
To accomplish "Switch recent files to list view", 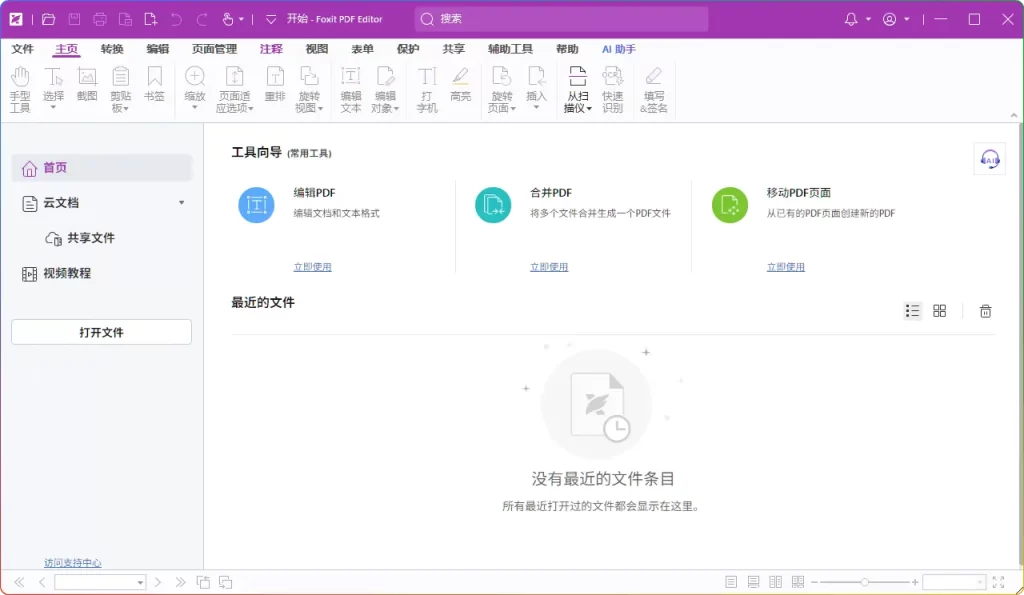I will 912,311.
